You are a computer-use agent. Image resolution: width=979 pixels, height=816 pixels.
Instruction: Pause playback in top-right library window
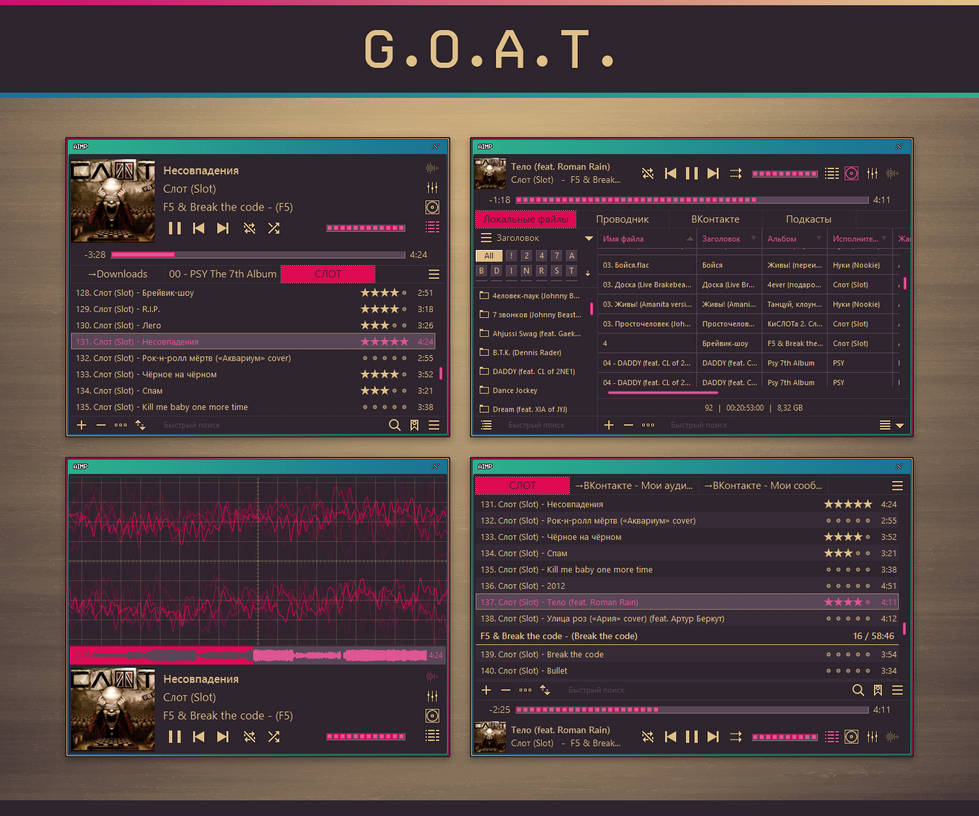(692, 174)
